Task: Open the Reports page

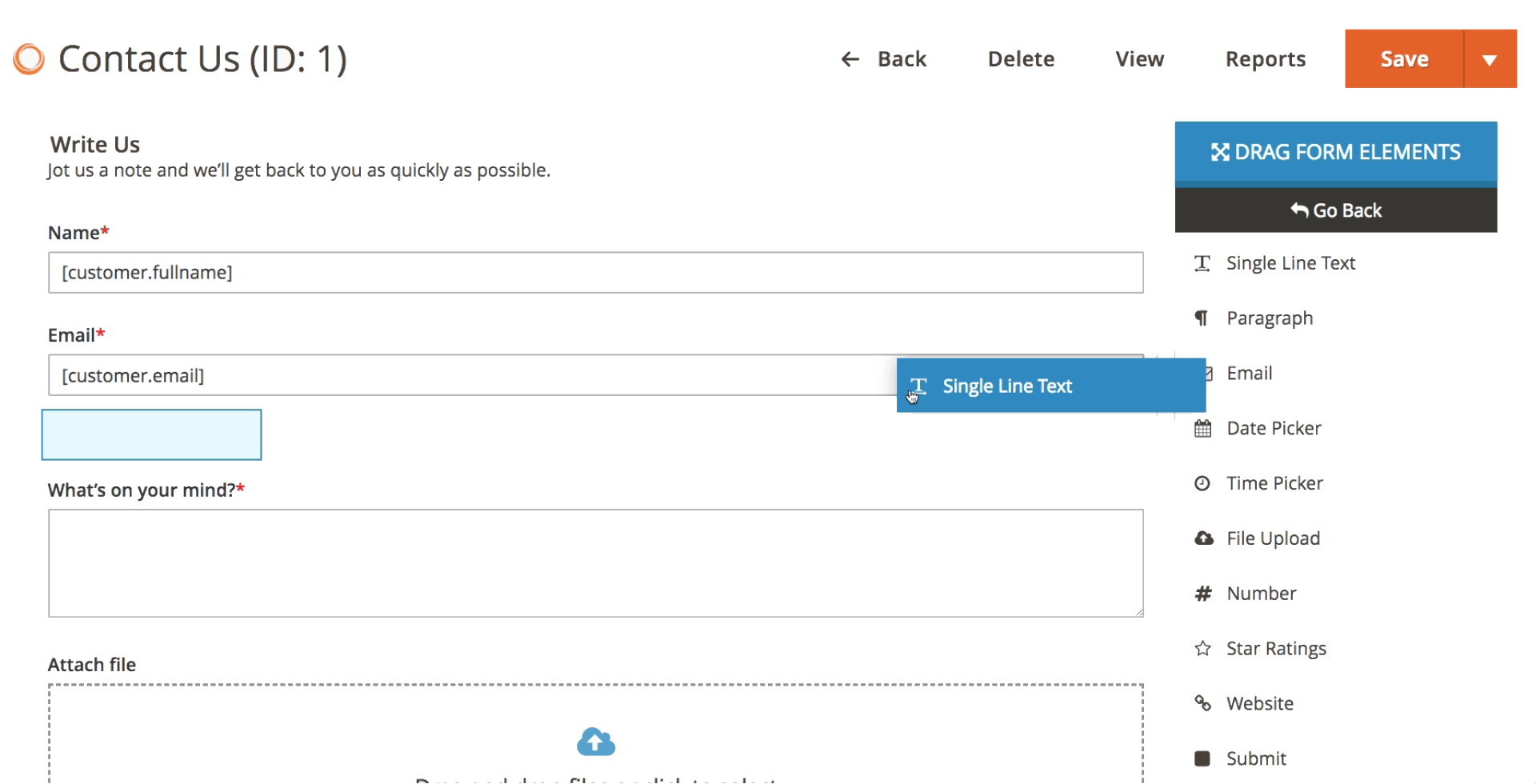Action: [1265, 59]
